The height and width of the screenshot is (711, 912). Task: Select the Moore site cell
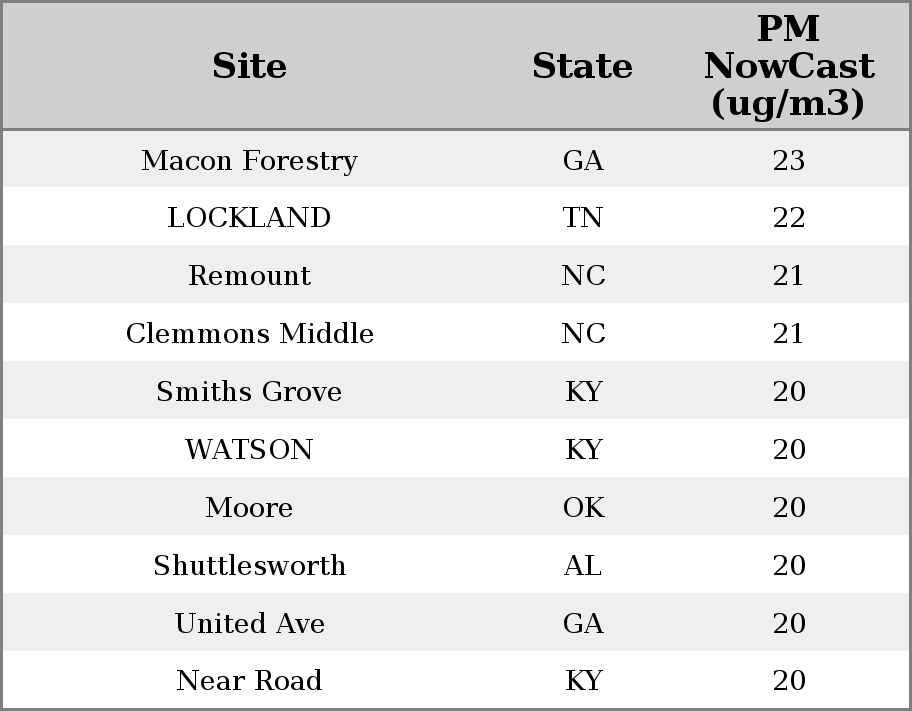250,507
